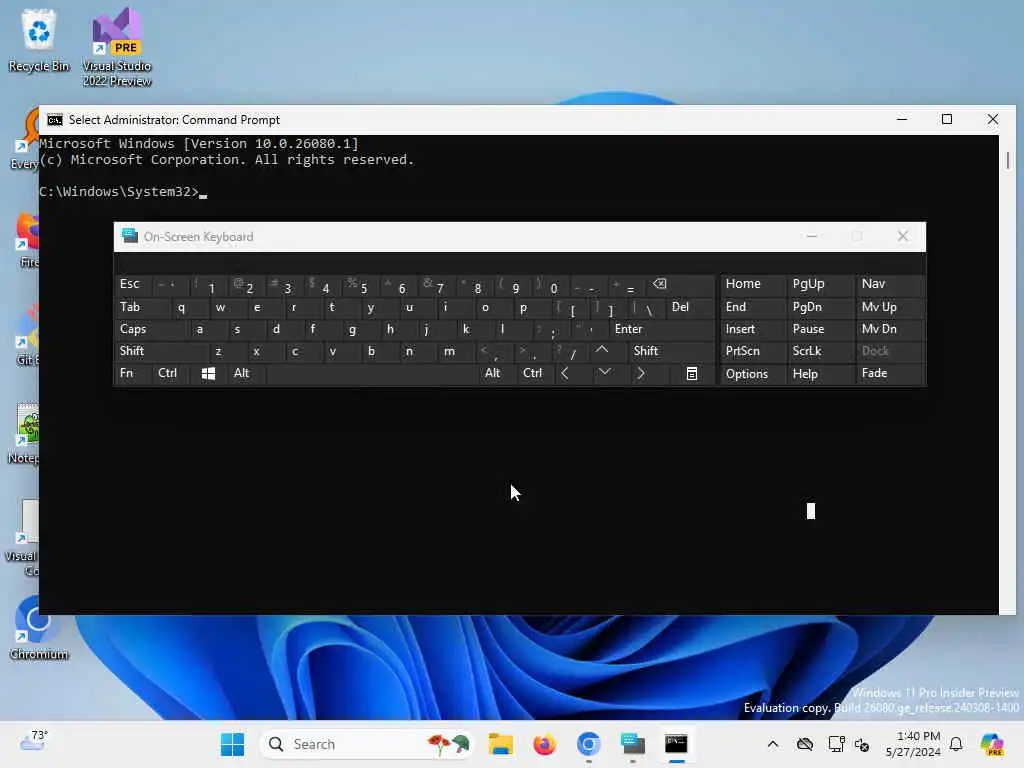Tap the m key on On-Screen Keyboard

pyautogui.click(x=455, y=351)
